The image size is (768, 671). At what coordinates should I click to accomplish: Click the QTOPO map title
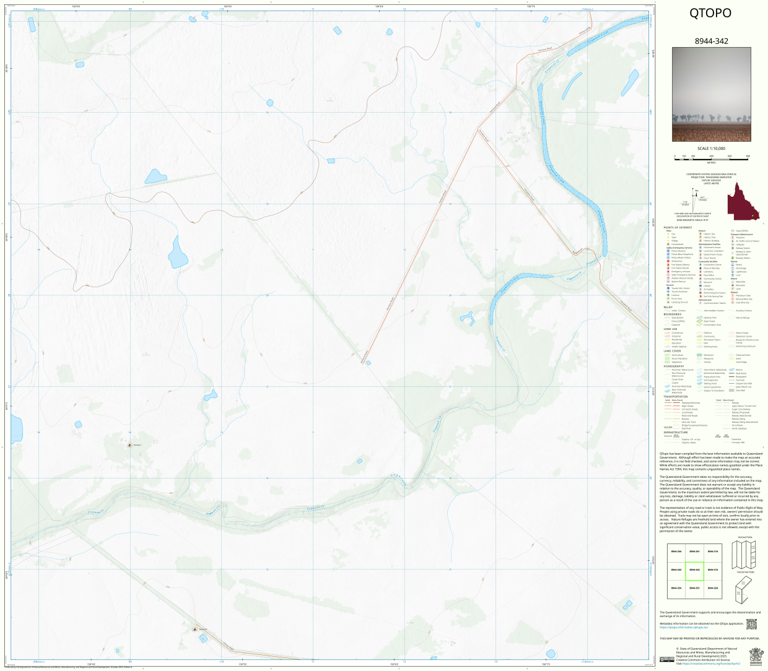[x=710, y=13]
